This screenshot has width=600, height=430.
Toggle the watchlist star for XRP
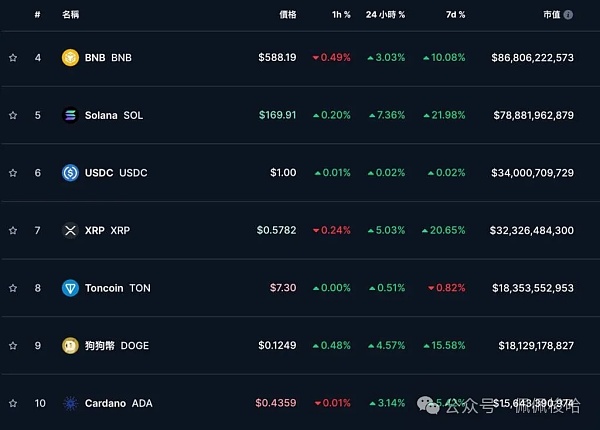(13, 230)
